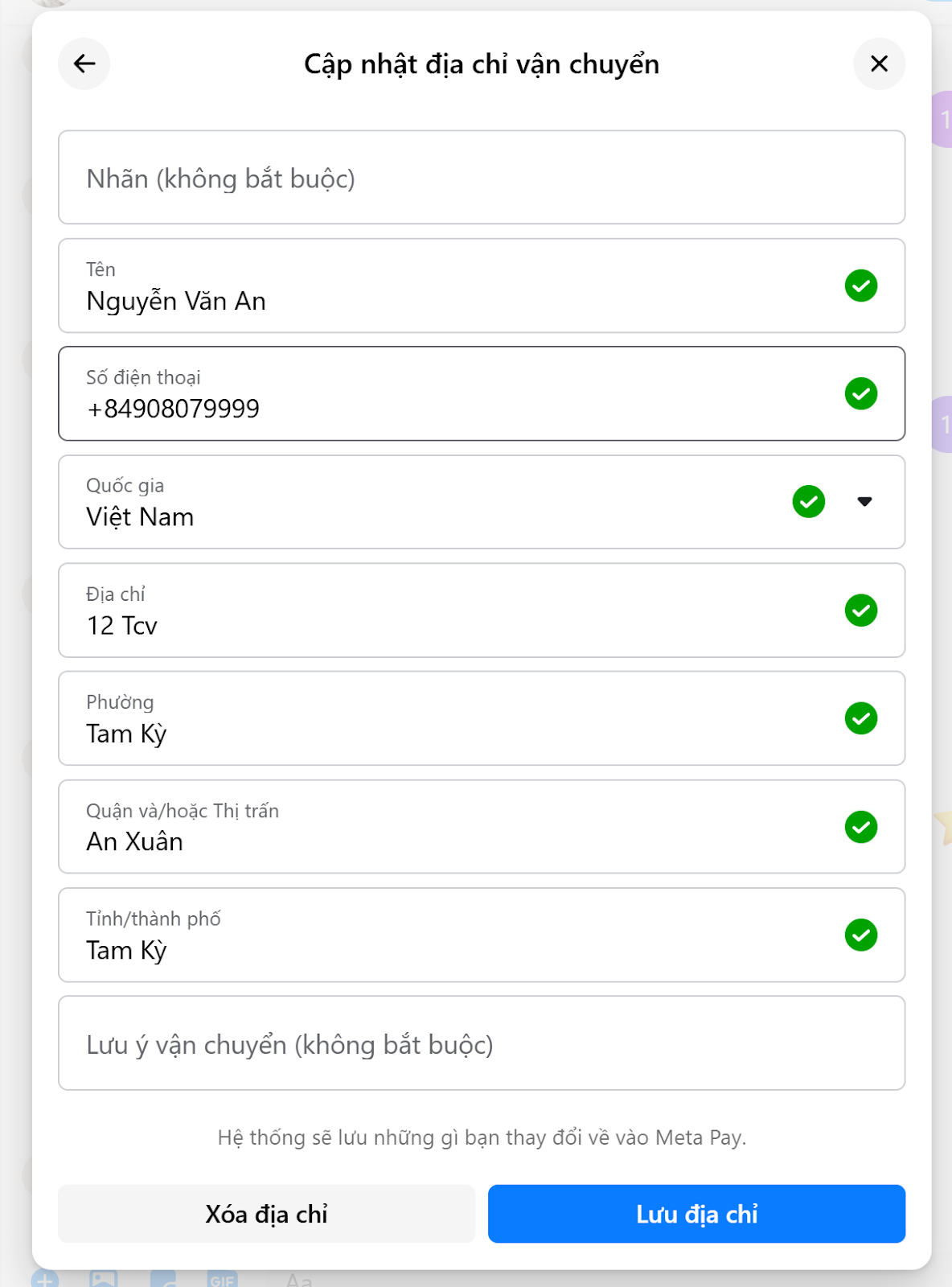Open the Việt Nam country selector
Screen dimensions: 952x1287
(482, 502)
